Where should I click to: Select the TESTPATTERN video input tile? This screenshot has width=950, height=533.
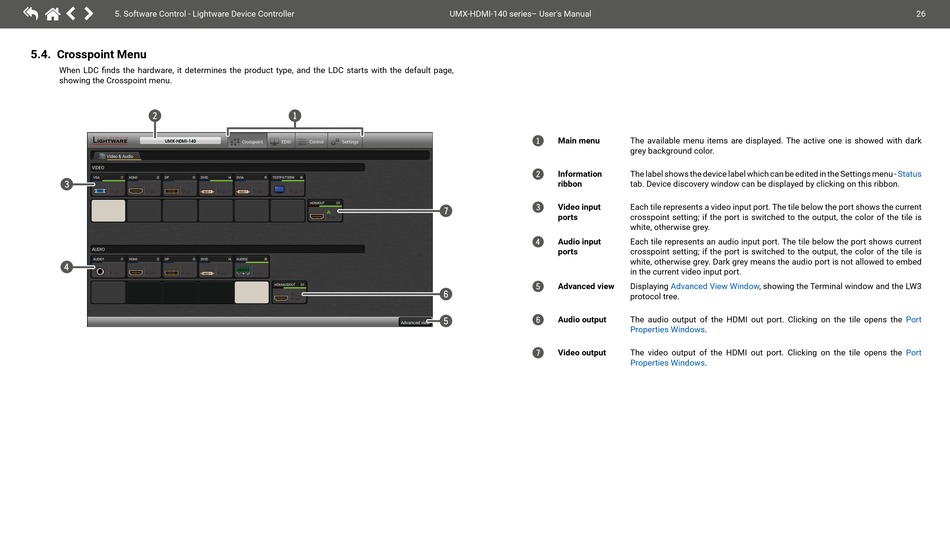287,185
